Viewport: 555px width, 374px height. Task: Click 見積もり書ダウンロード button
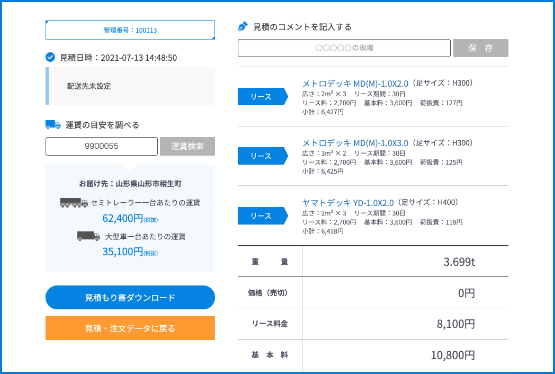coord(130,297)
